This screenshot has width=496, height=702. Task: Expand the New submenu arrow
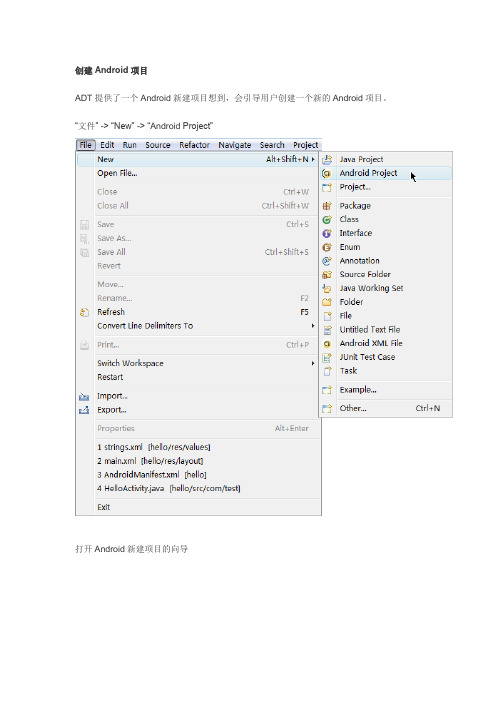click(x=313, y=159)
